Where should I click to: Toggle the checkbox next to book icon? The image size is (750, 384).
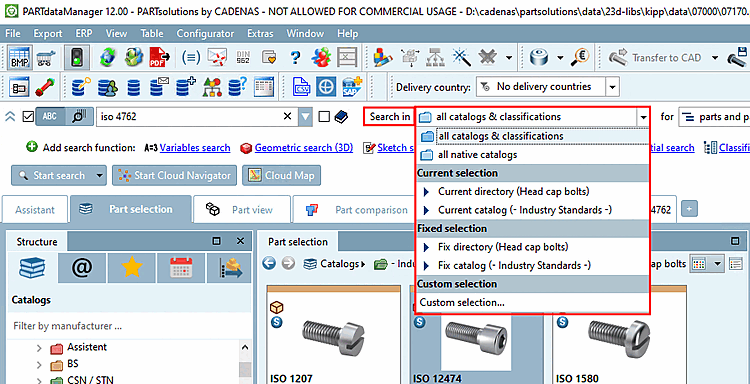click(x=324, y=117)
